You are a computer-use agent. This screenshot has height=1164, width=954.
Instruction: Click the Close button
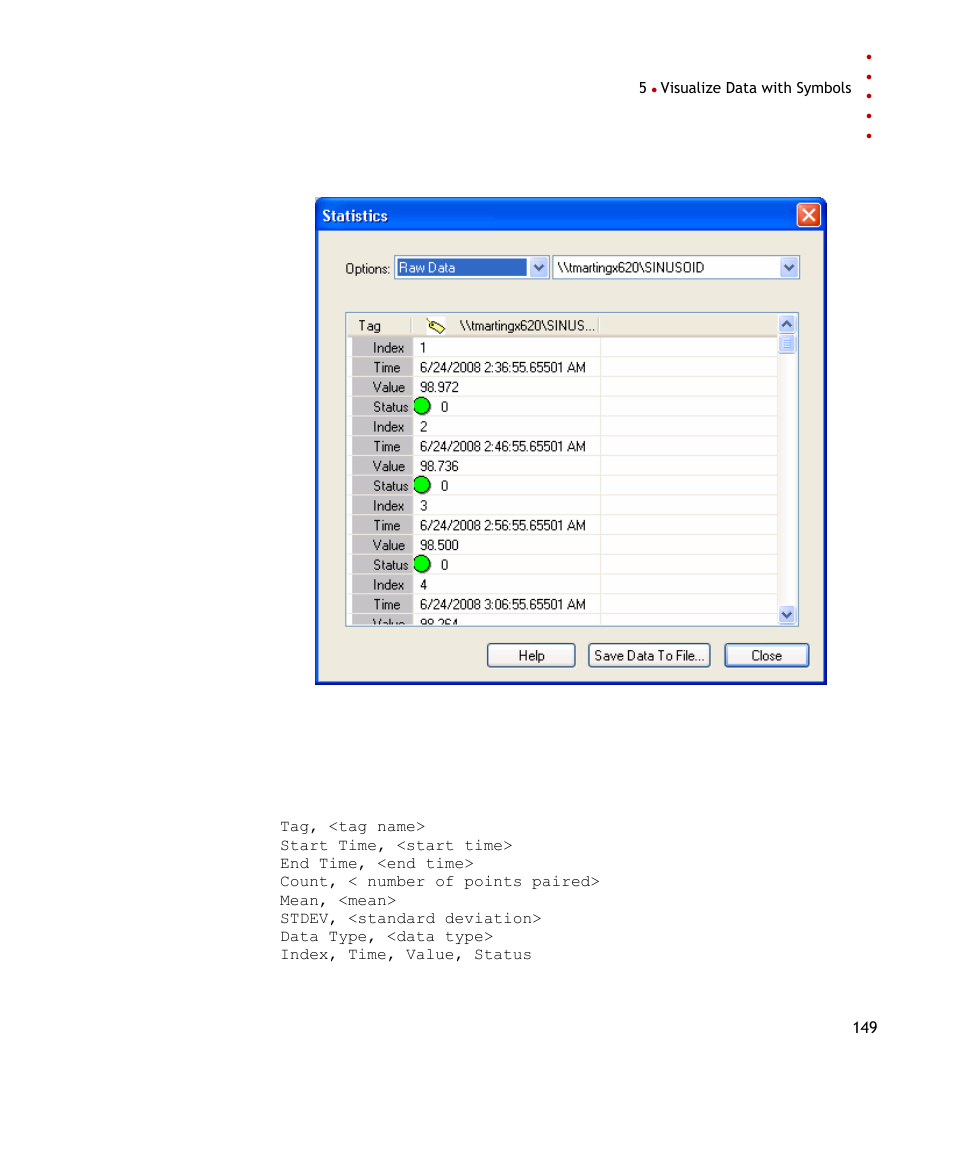tap(766, 655)
